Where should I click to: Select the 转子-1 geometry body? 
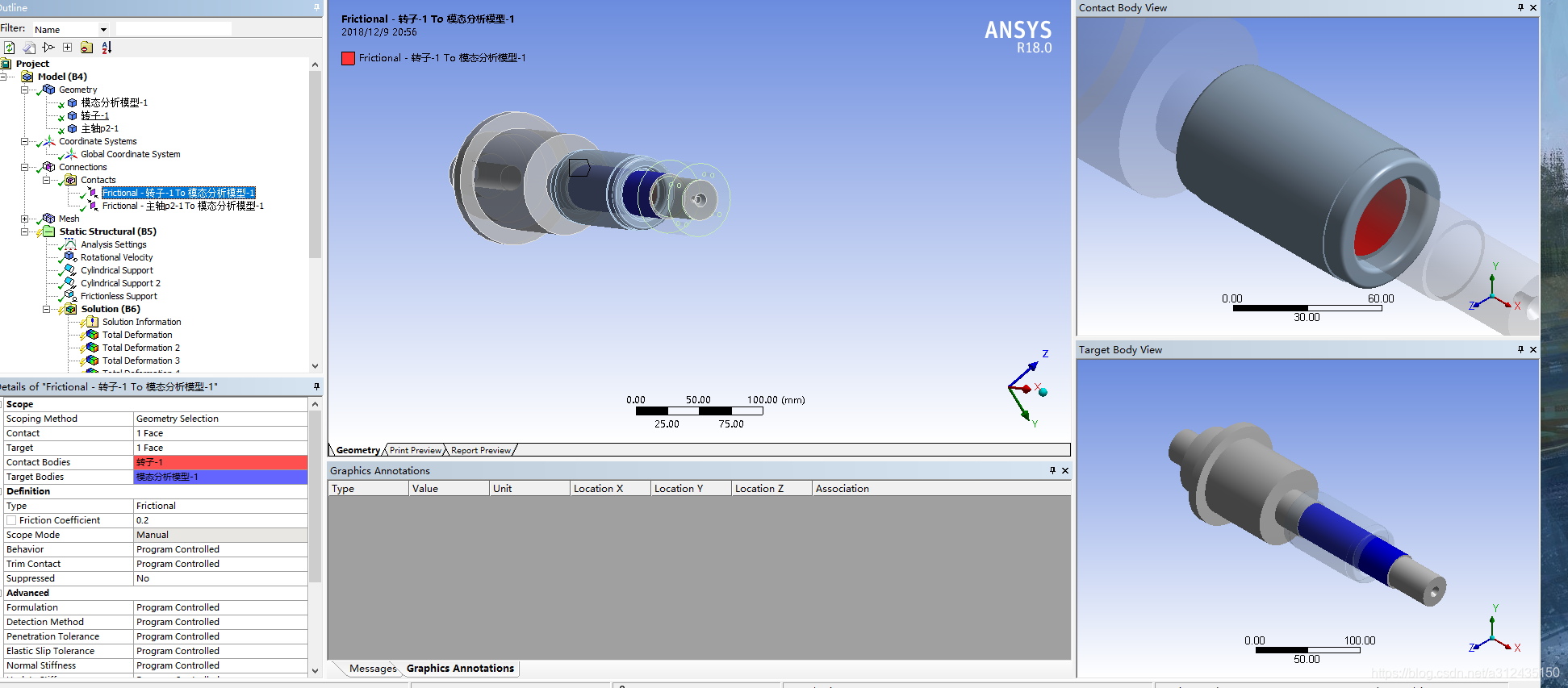tap(94, 115)
